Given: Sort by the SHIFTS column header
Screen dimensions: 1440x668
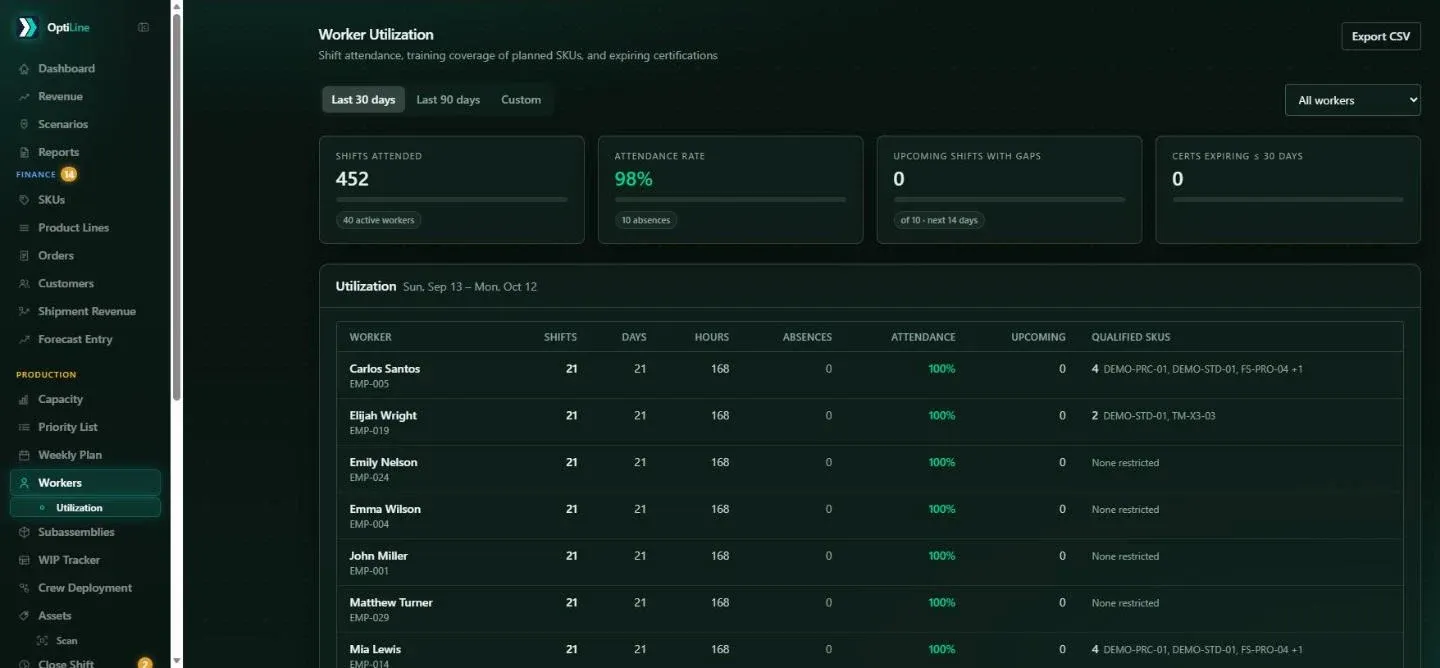Looking at the screenshot, I should (x=560, y=337).
